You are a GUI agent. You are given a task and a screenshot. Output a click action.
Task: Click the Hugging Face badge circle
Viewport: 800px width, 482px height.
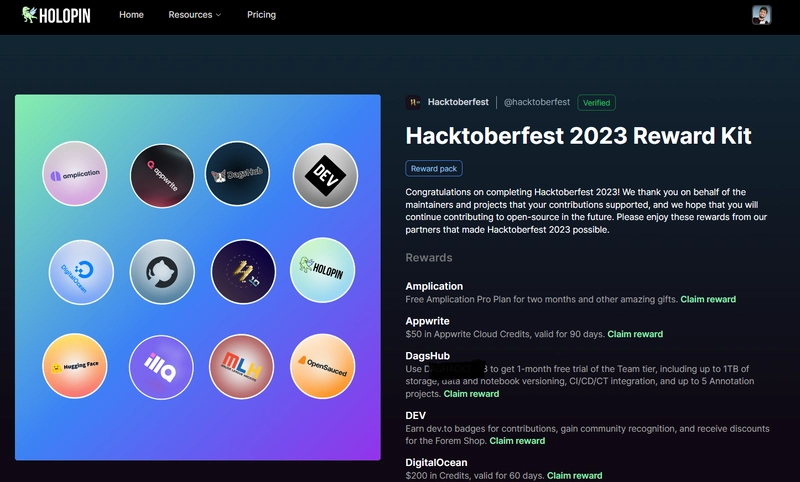(x=74, y=366)
